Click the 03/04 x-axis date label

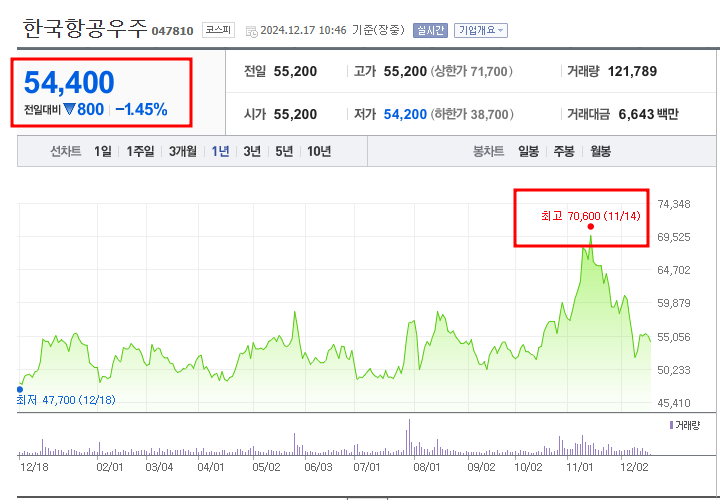click(159, 467)
